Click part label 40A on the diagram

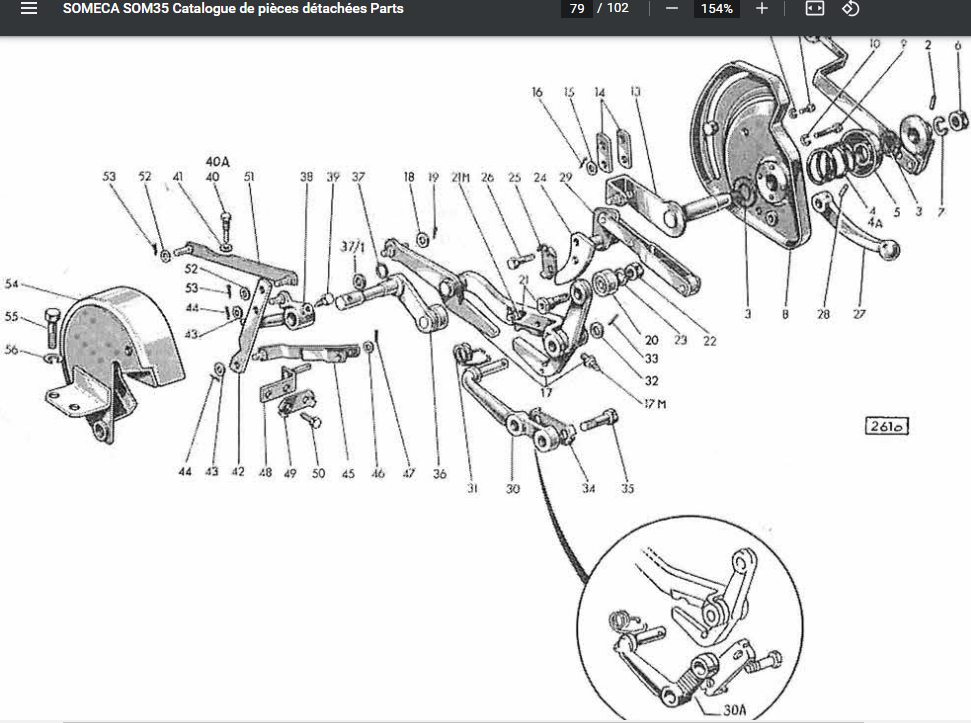click(218, 161)
